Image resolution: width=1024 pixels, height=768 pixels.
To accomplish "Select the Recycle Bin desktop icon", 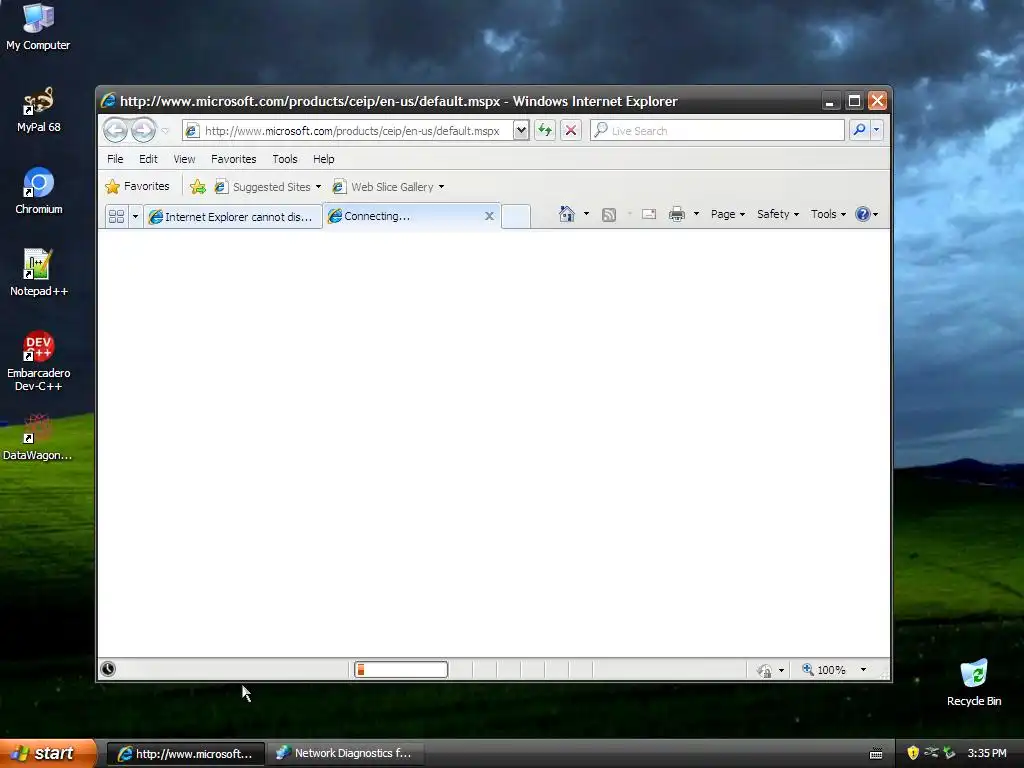I will point(974,683).
